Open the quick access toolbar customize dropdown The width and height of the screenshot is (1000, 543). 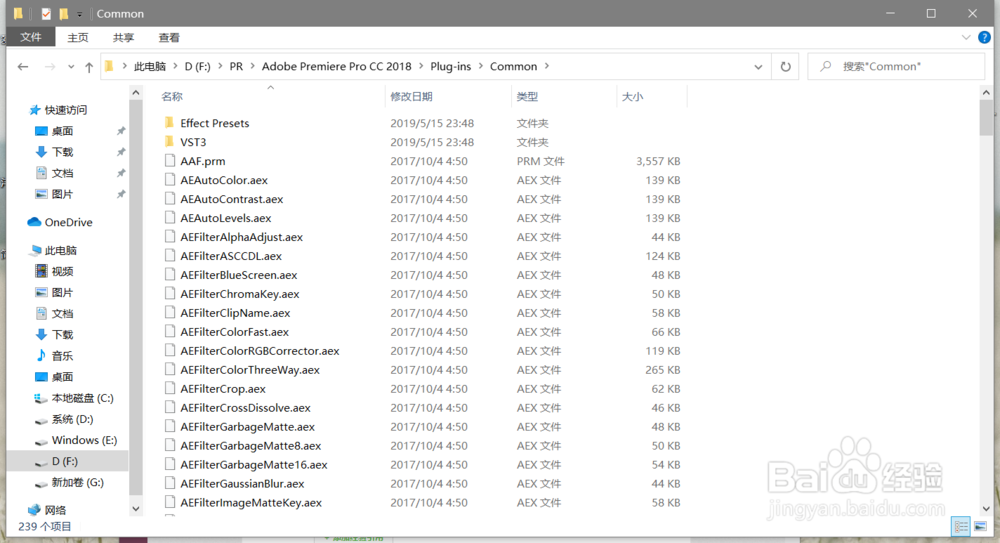pyautogui.click(x=80, y=13)
